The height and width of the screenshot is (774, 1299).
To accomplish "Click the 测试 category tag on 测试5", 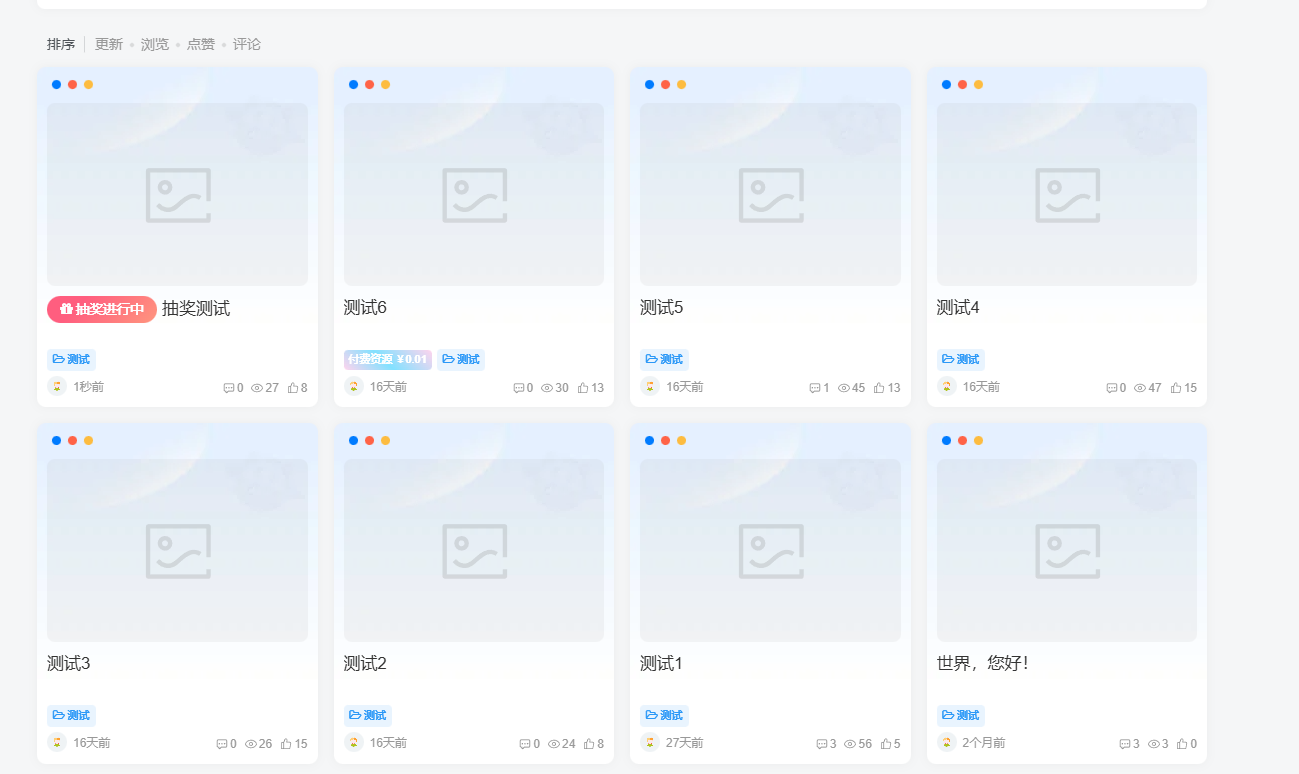I will [x=664, y=359].
